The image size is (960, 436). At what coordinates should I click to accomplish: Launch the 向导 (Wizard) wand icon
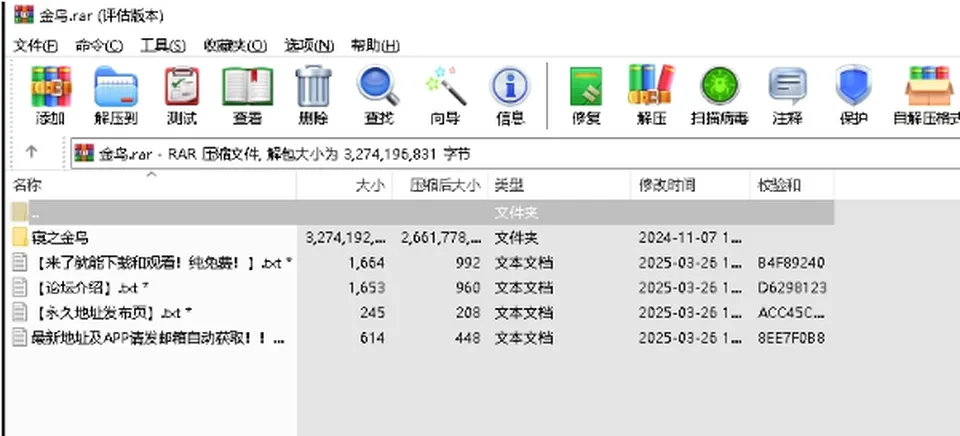[x=445, y=86]
